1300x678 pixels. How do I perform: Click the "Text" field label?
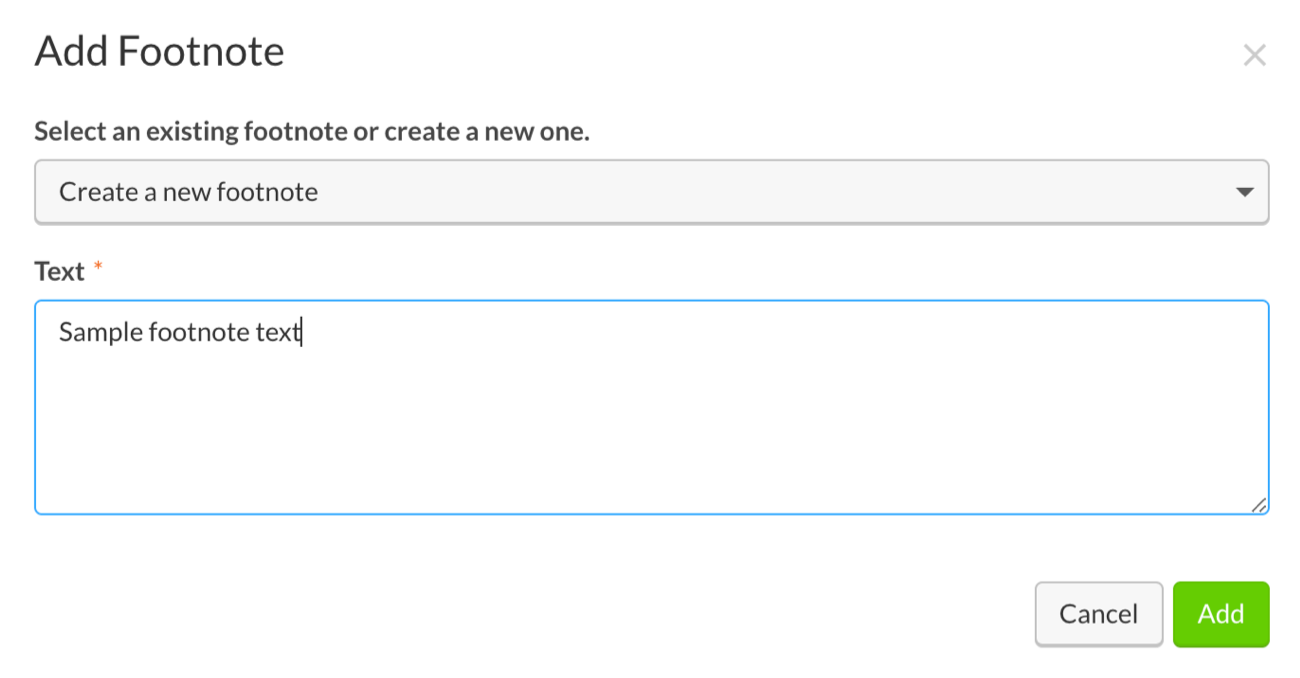(x=59, y=271)
